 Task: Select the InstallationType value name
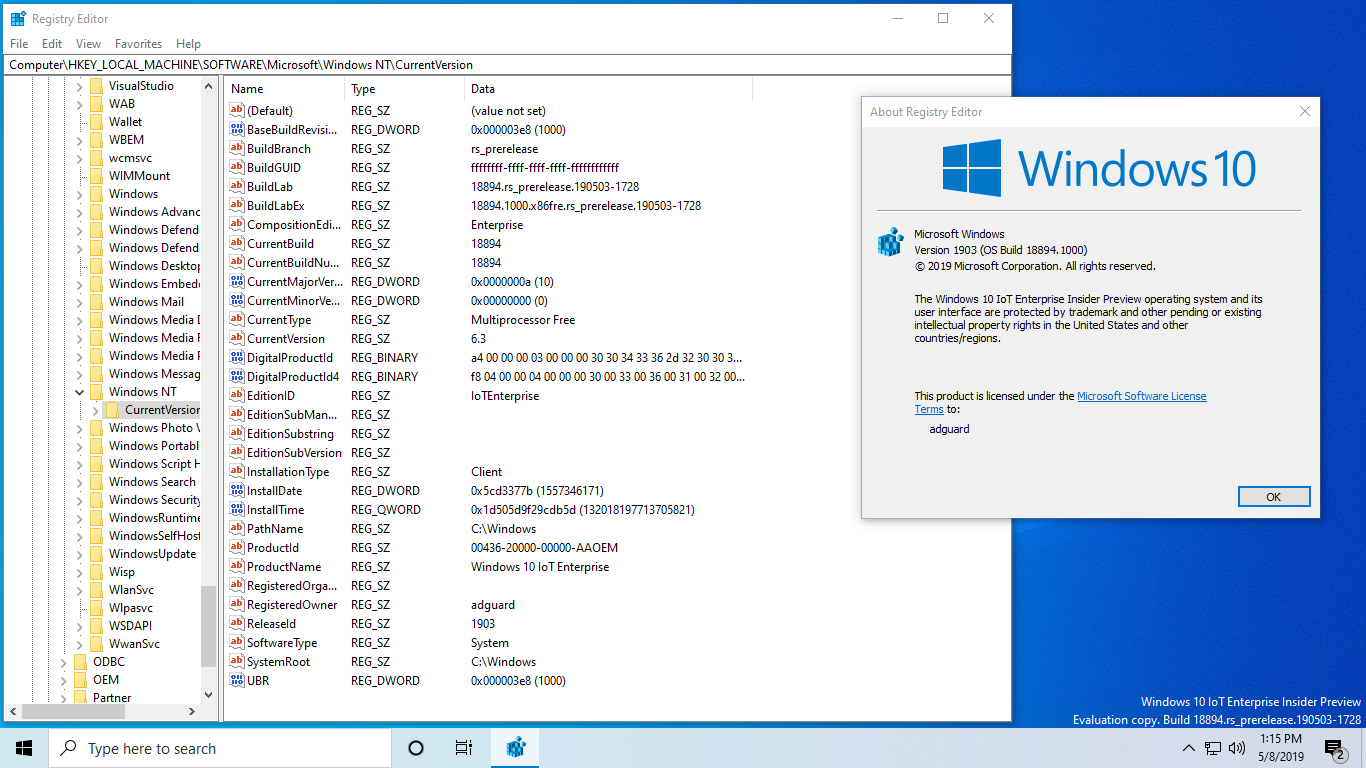click(x=288, y=472)
